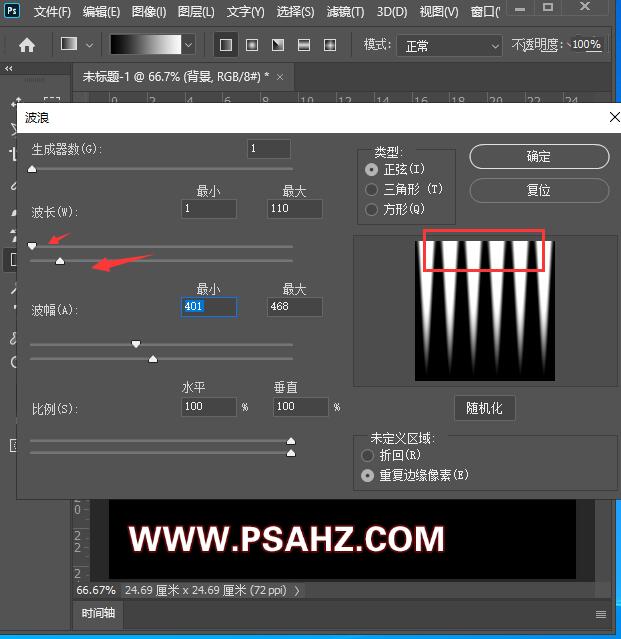Select the Angle gradient icon

point(277,45)
